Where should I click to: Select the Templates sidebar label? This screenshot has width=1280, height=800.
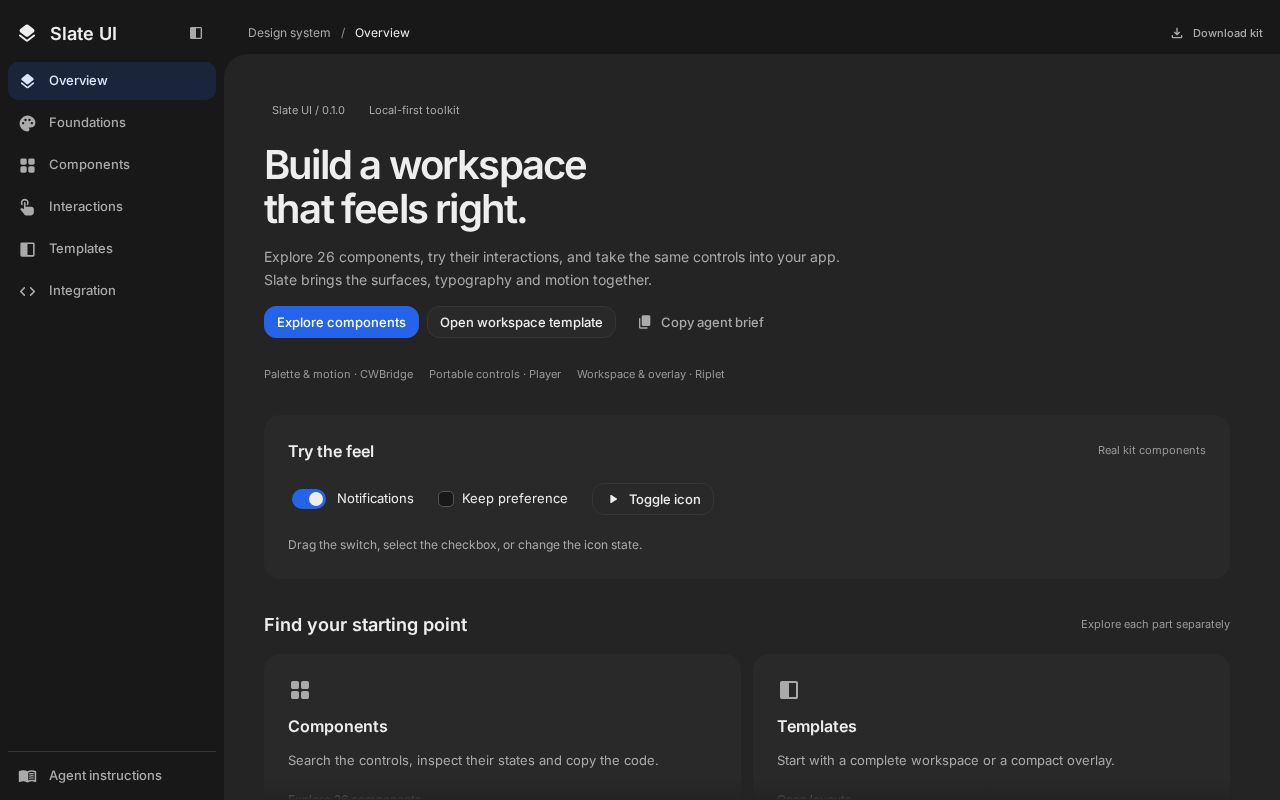click(x=81, y=249)
